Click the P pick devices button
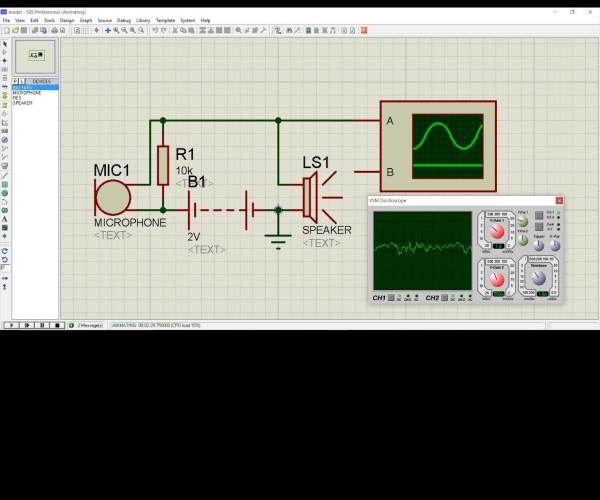The width and height of the screenshot is (600, 500). point(15,81)
